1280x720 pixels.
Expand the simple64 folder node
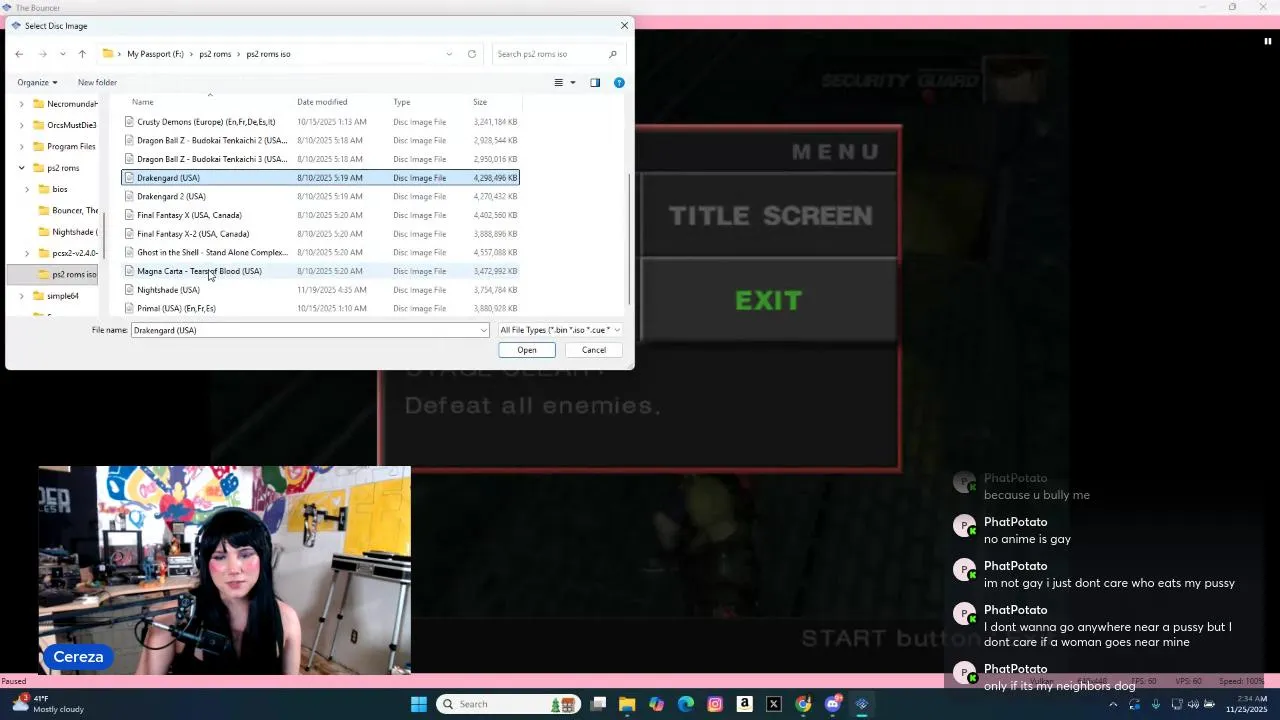tap(22, 296)
